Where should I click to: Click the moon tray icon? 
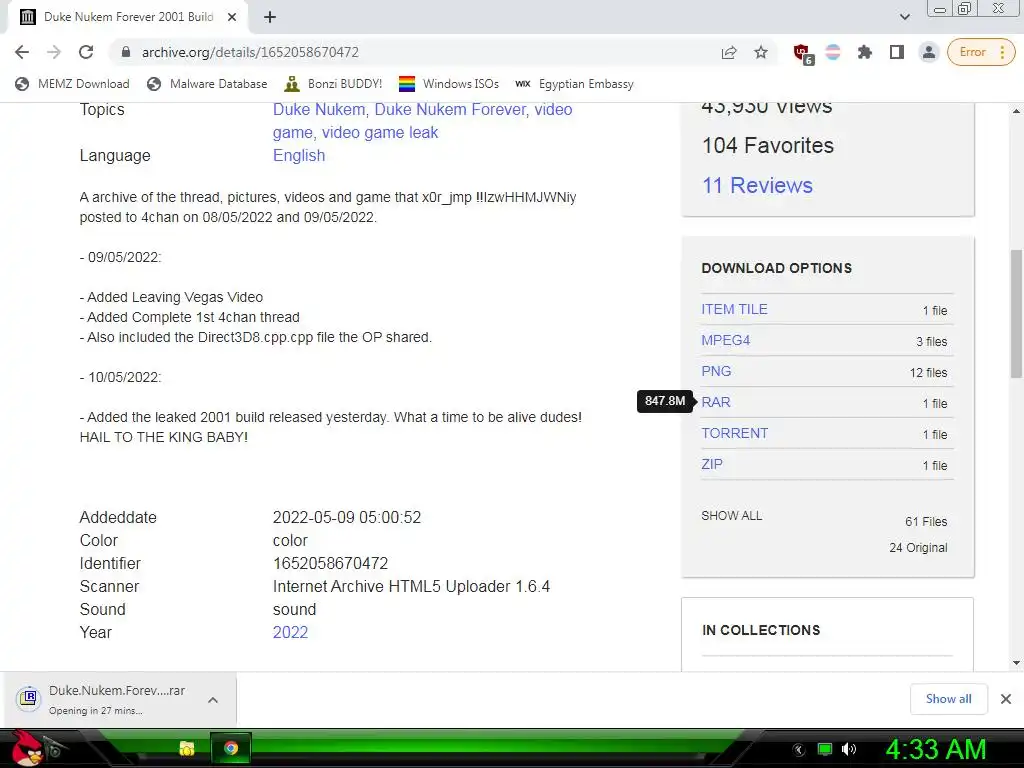tap(799, 750)
